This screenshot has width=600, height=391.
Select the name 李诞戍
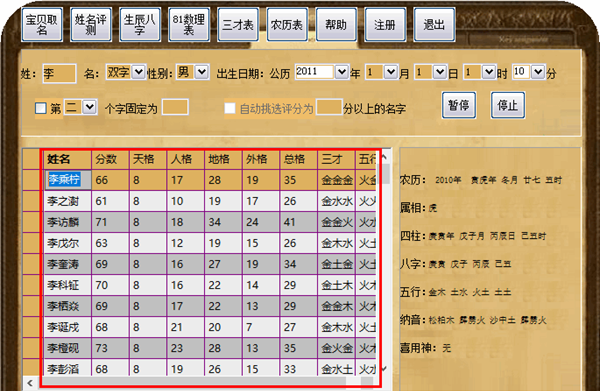click(68, 327)
